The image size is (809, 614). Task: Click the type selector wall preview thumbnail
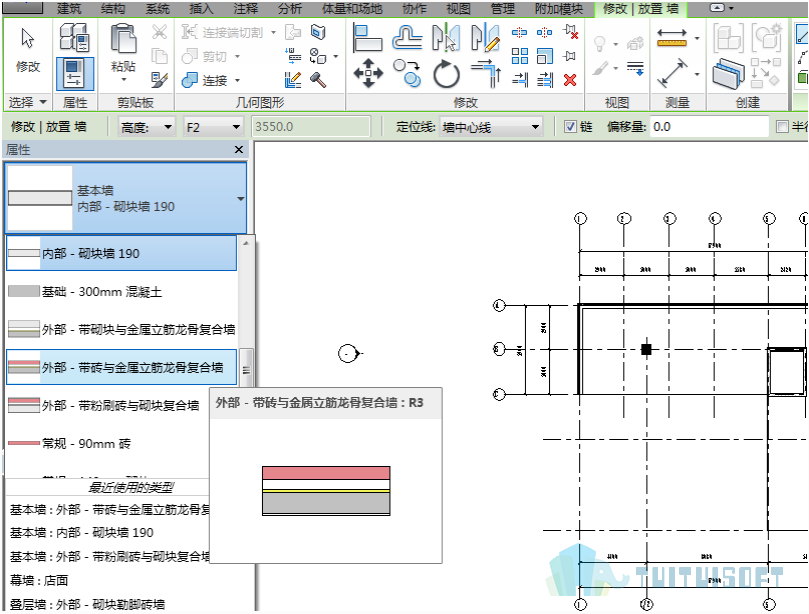point(40,198)
